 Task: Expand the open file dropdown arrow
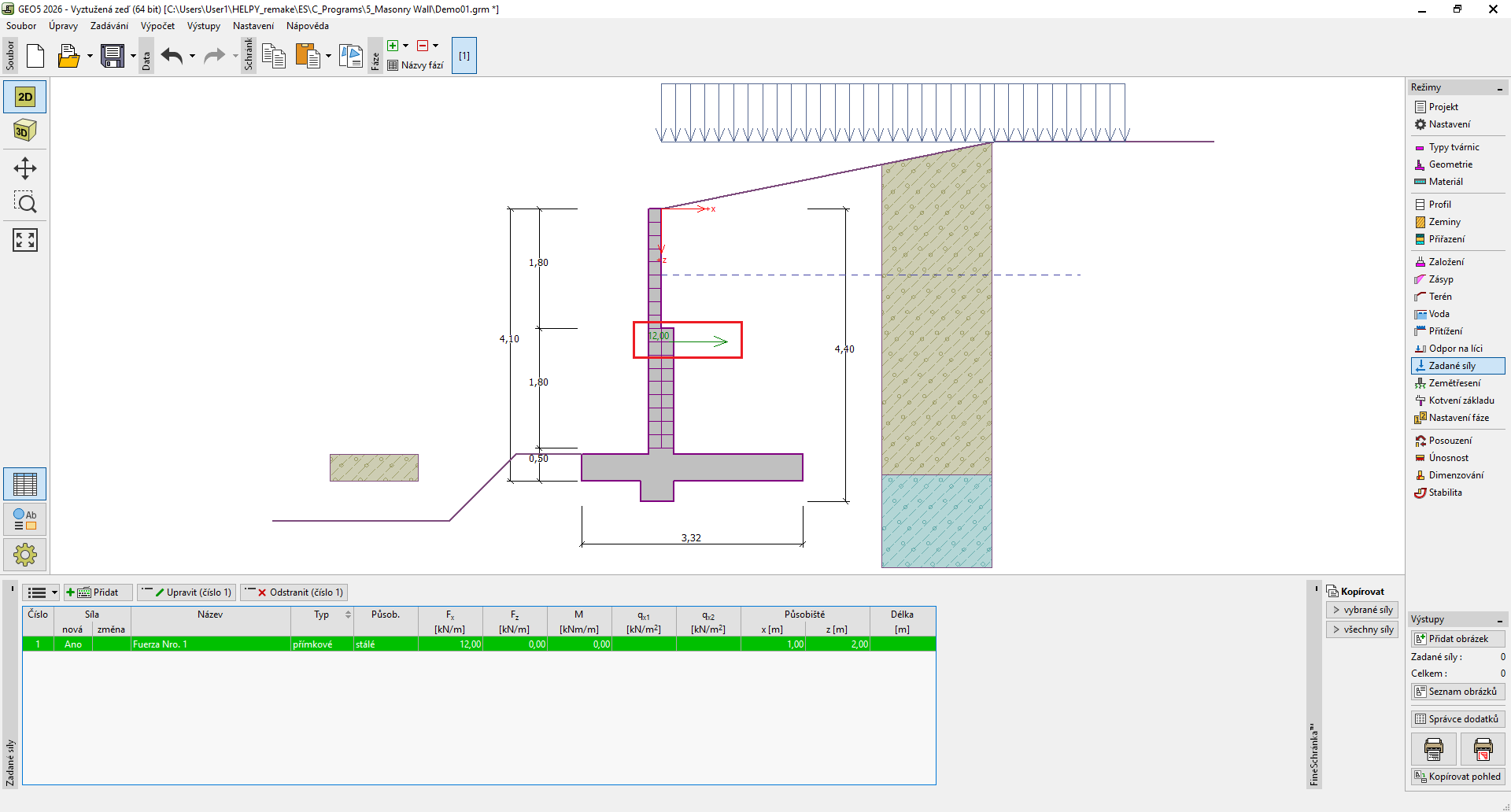click(90, 56)
